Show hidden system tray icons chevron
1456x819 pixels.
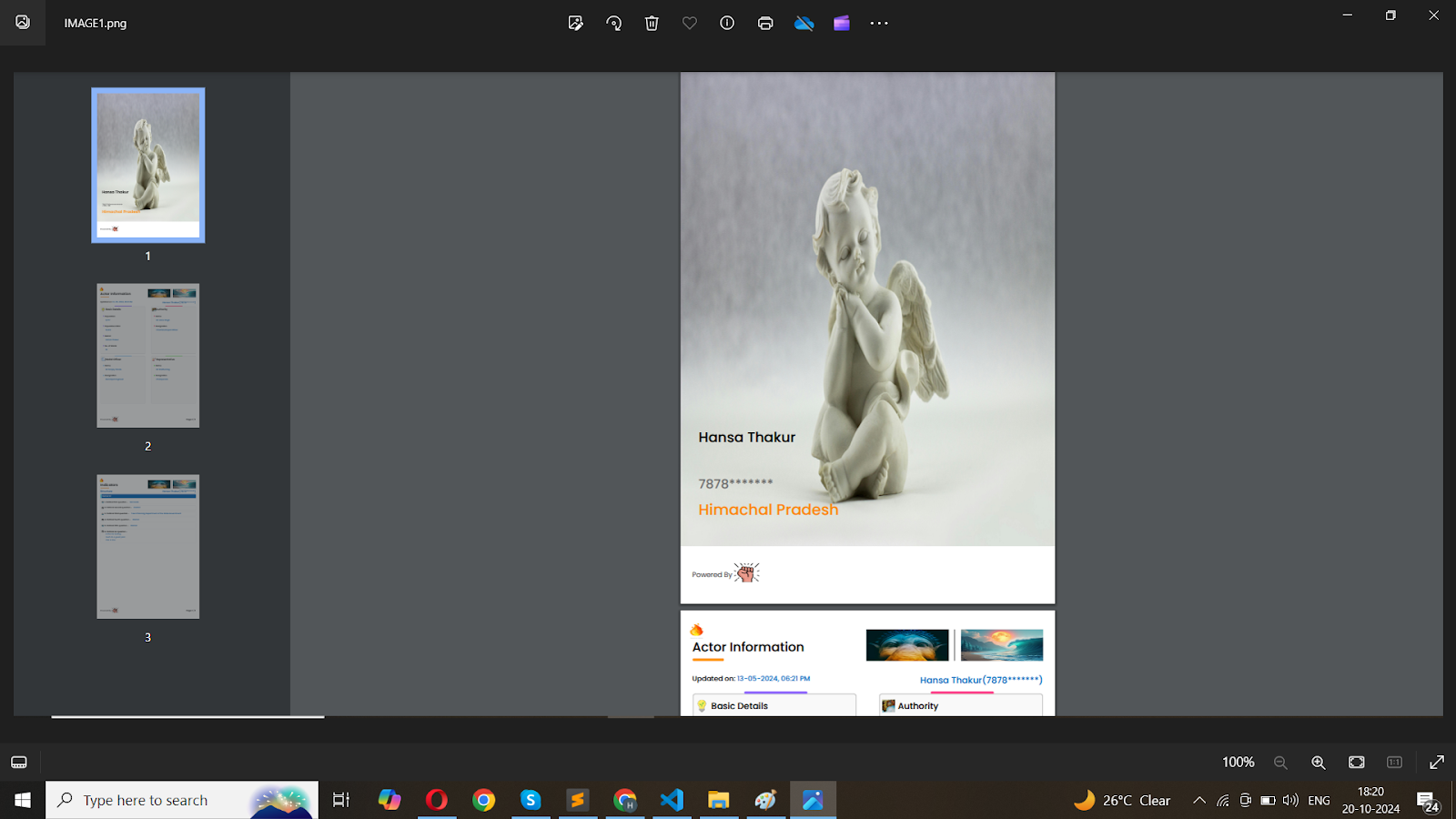point(1199,801)
